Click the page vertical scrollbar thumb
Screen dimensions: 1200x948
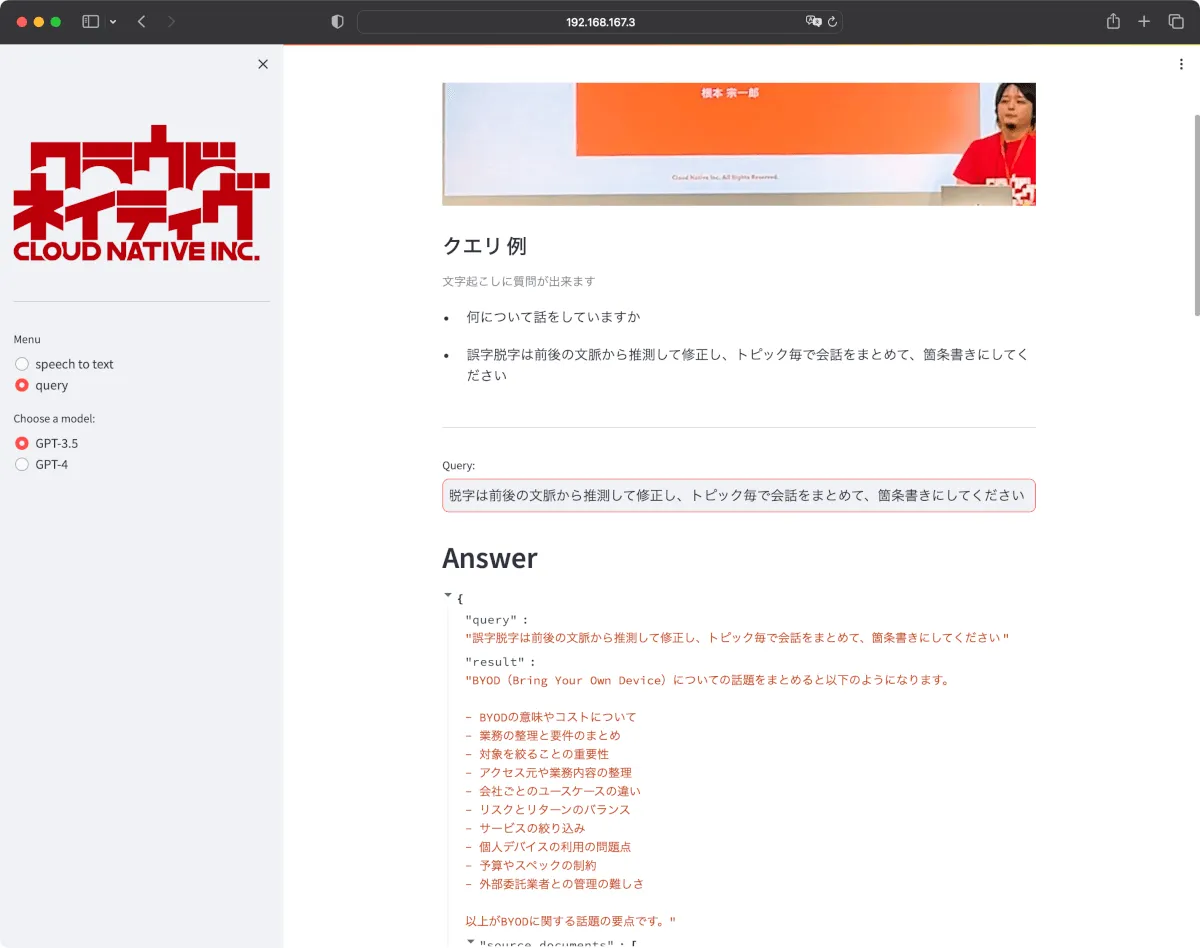tap(1195, 215)
